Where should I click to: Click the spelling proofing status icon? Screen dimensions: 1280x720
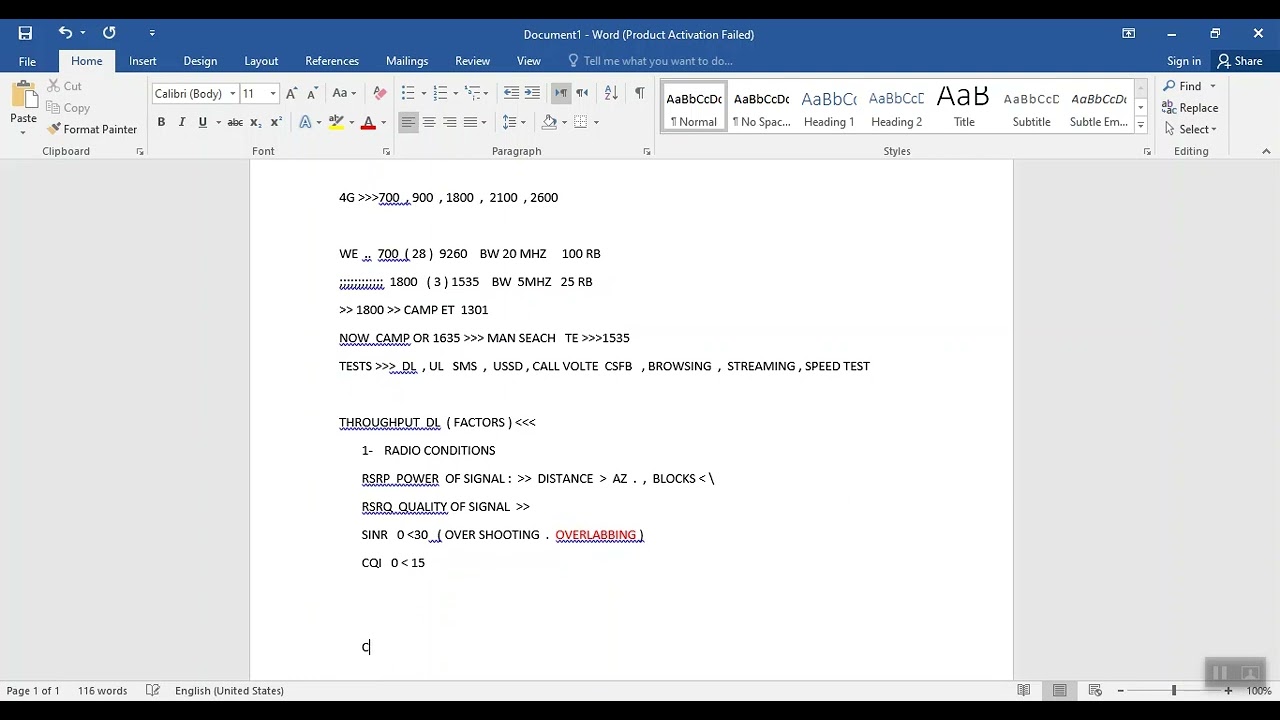(x=153, y=690)
